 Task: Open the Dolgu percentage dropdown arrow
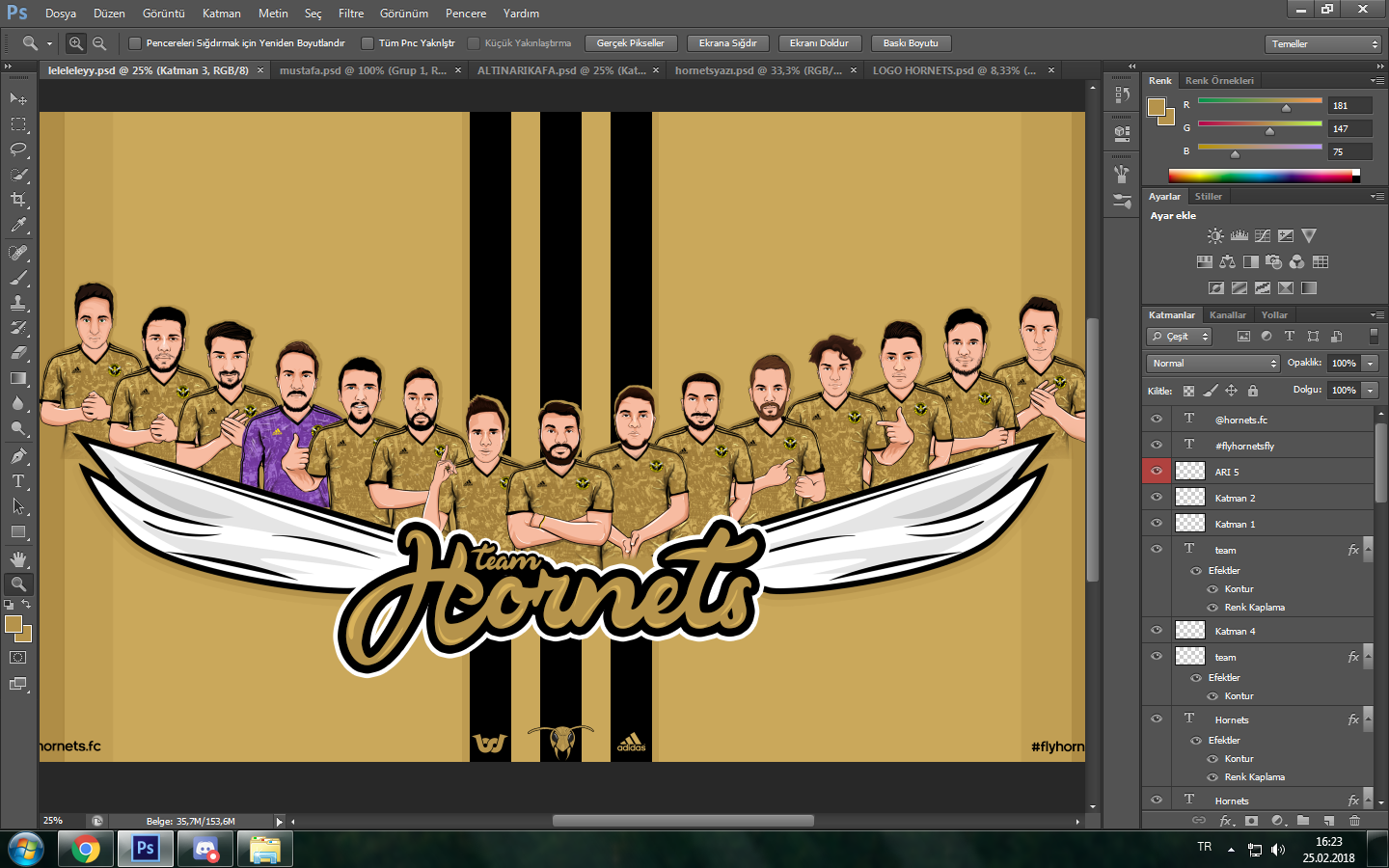tap(1370, 391)
